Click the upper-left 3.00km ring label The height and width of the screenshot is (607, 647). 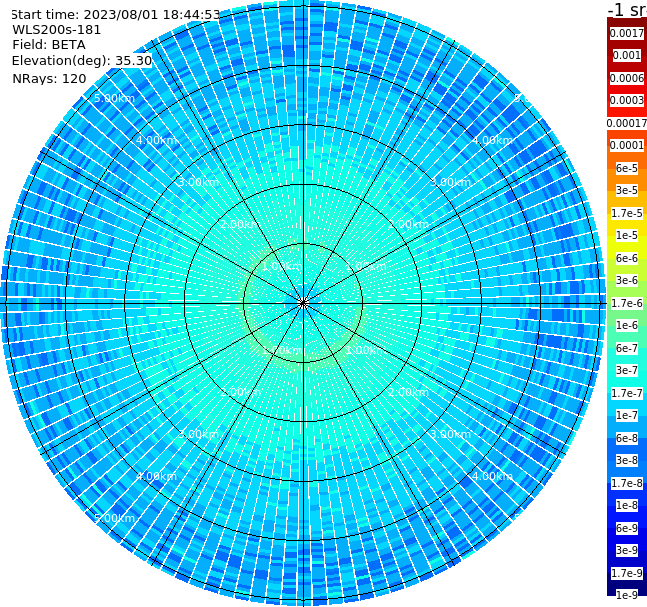click(x=198, y=182)
